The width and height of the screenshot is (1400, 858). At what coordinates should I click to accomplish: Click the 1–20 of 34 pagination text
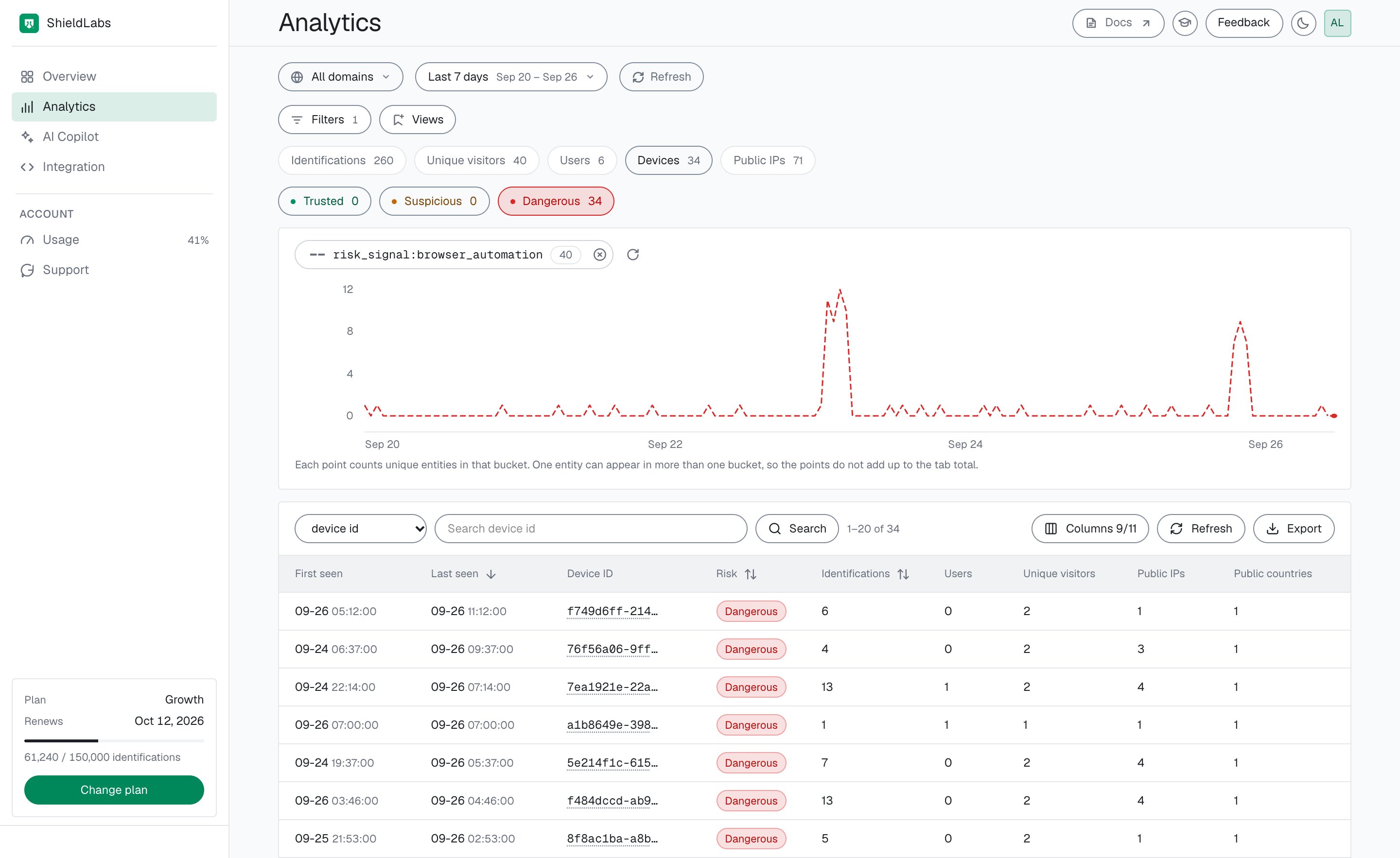[x=873, y=529]
